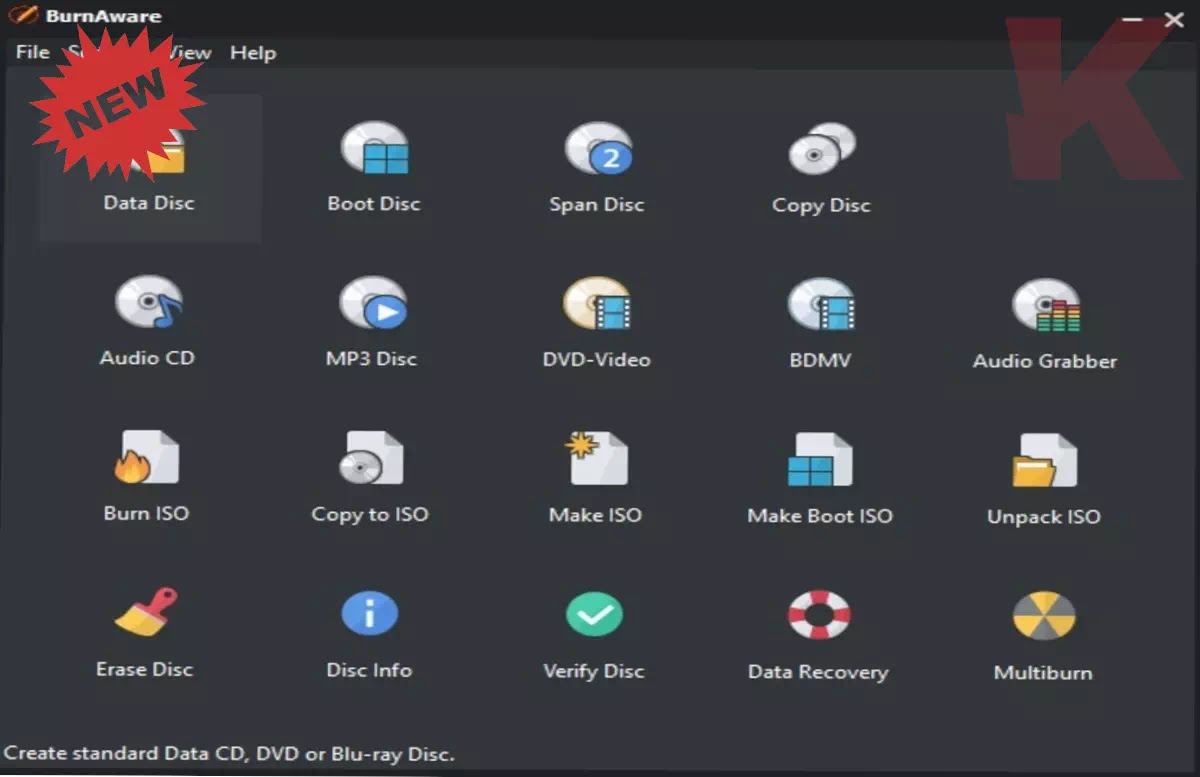The image size is (1200, 777).
Task: Open the Help menu
Action: (253, 53)
